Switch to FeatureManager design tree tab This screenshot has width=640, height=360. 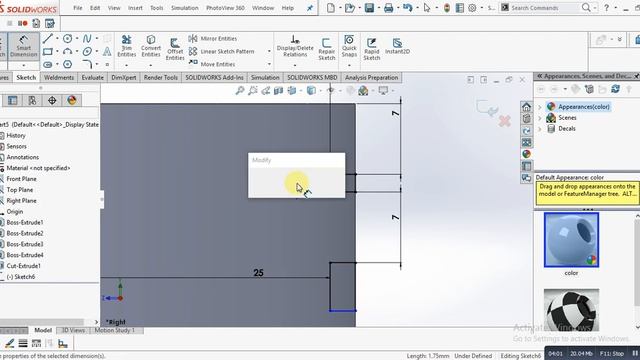click(x=13, y=100)
